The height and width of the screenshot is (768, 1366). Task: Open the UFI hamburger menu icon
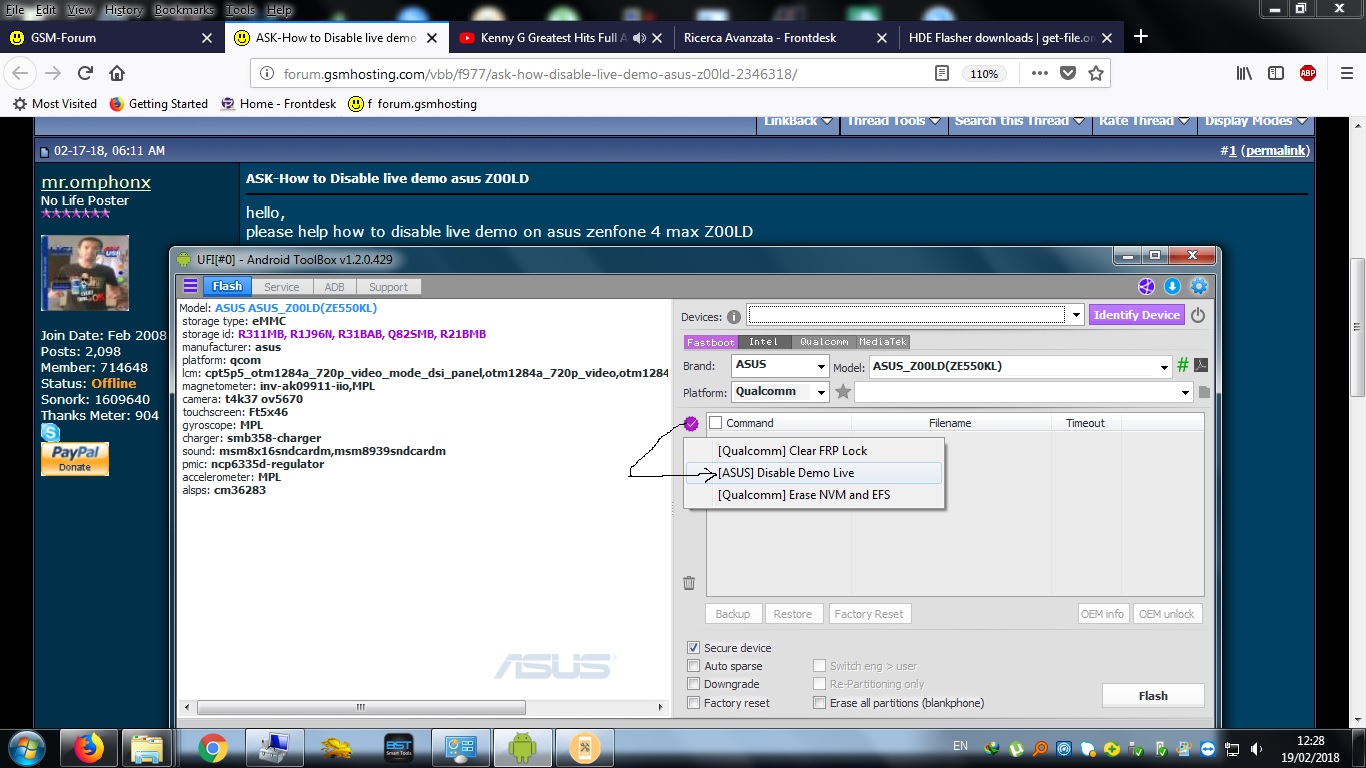coord(190,286)
